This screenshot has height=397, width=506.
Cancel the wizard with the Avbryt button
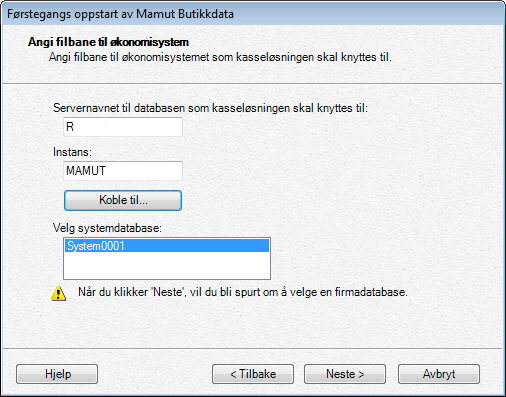pos(439,374)
